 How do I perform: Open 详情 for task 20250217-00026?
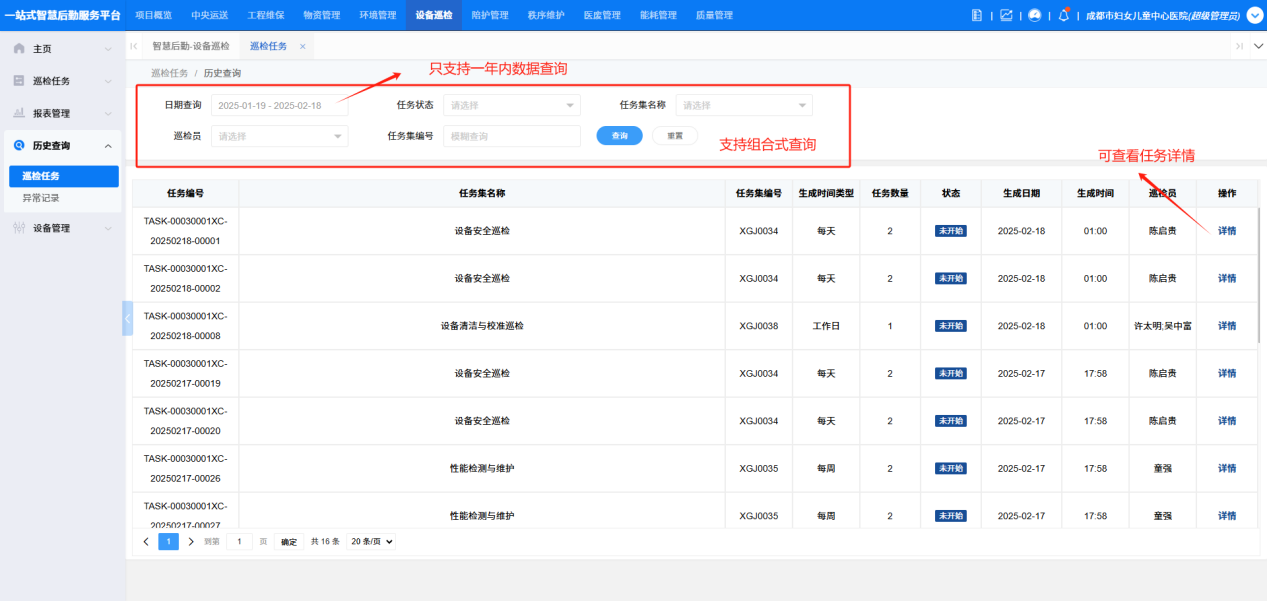(x=1227, y=468)
